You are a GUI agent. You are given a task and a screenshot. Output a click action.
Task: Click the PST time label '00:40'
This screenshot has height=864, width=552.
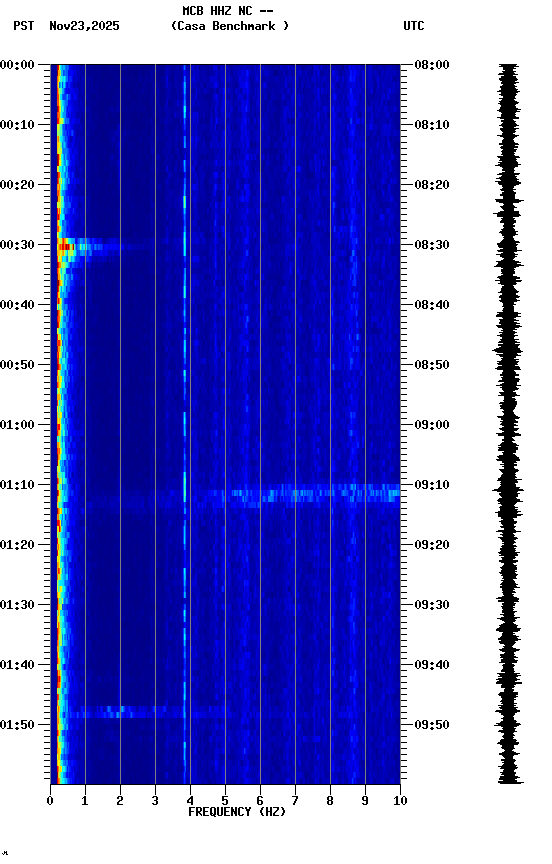tap(17, 305)
